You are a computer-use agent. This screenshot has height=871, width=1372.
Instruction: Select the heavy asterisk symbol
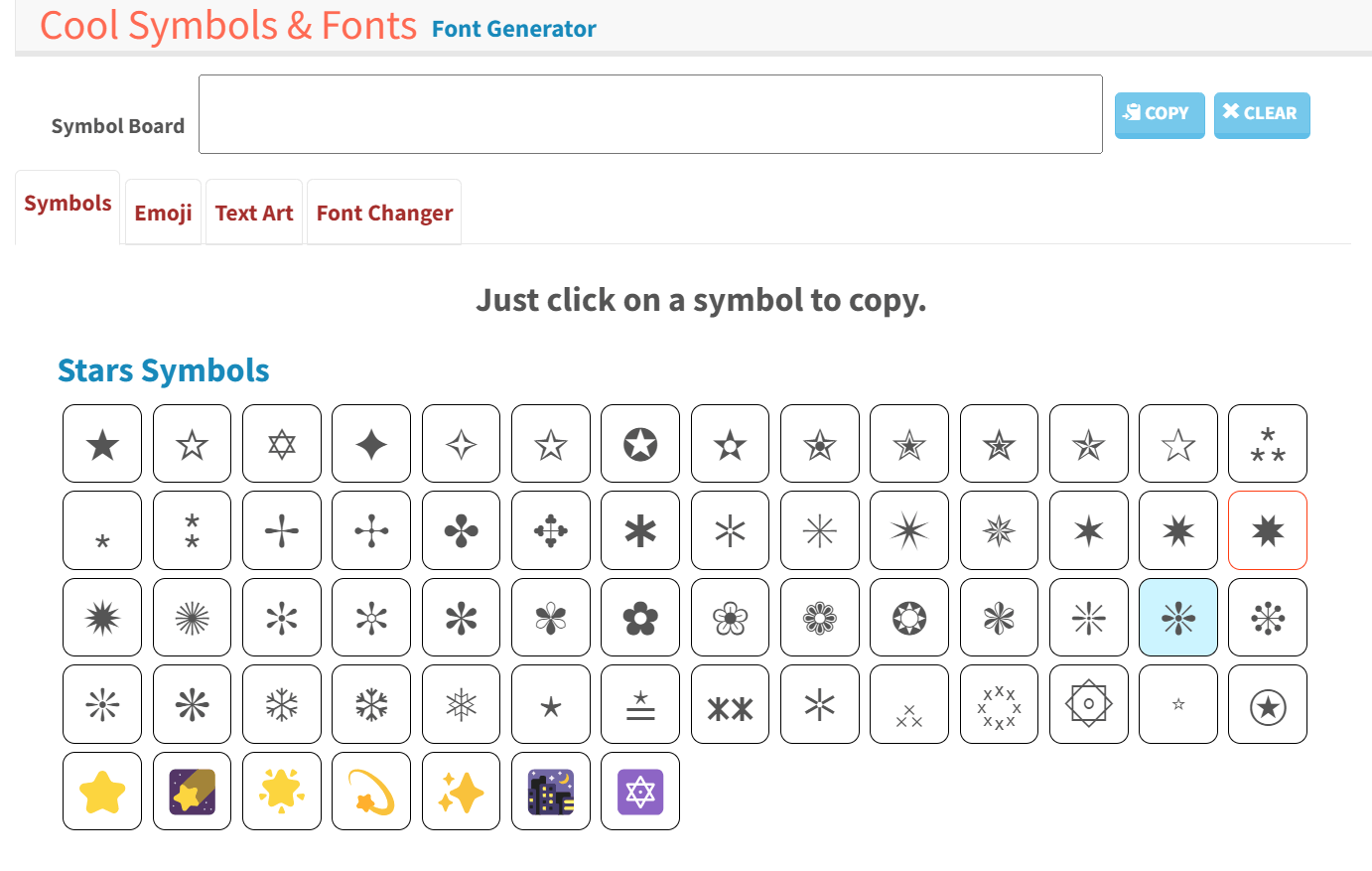coord(640,530)
